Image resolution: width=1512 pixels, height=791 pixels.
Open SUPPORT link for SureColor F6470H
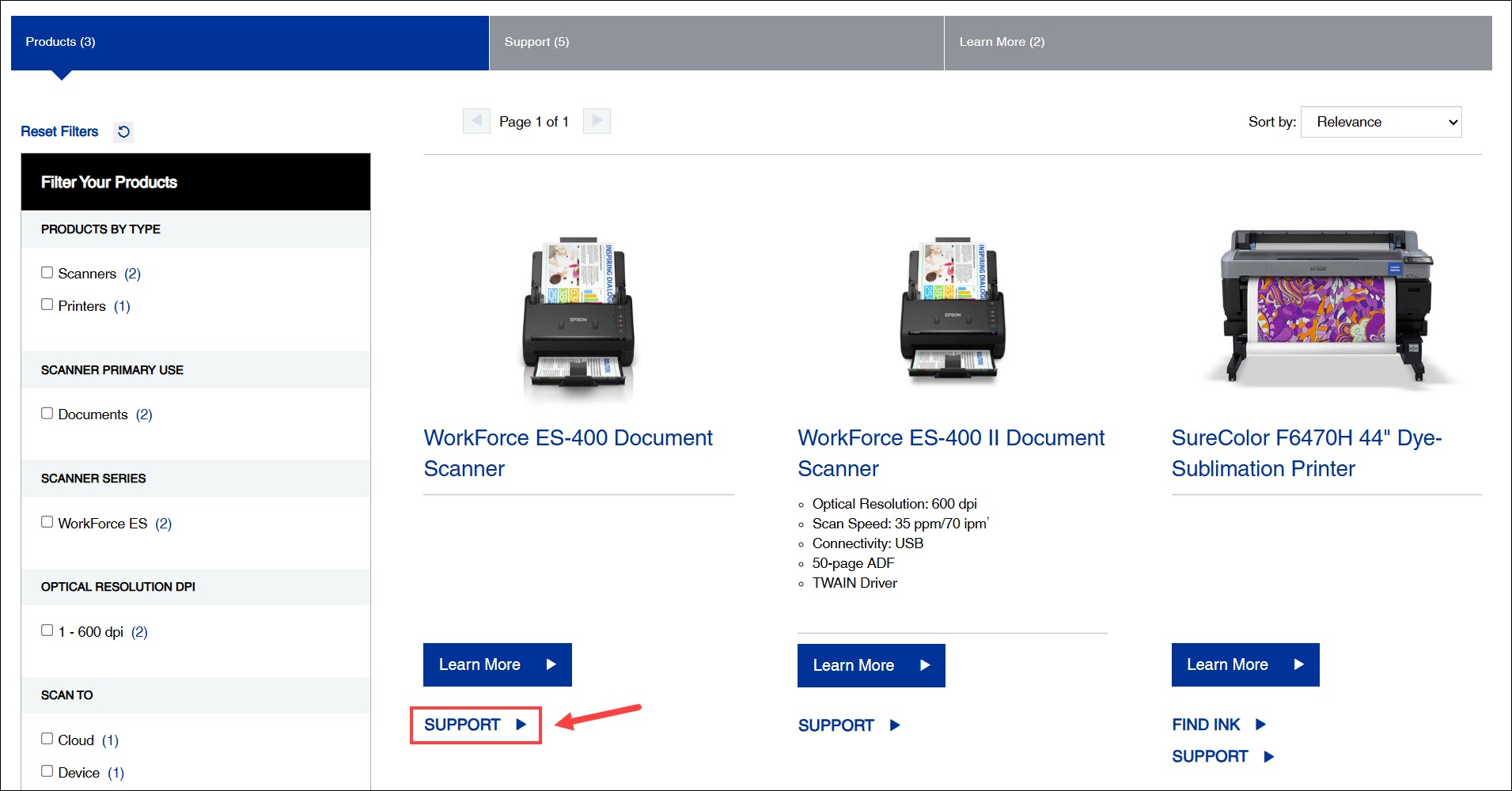[1223, 756]
